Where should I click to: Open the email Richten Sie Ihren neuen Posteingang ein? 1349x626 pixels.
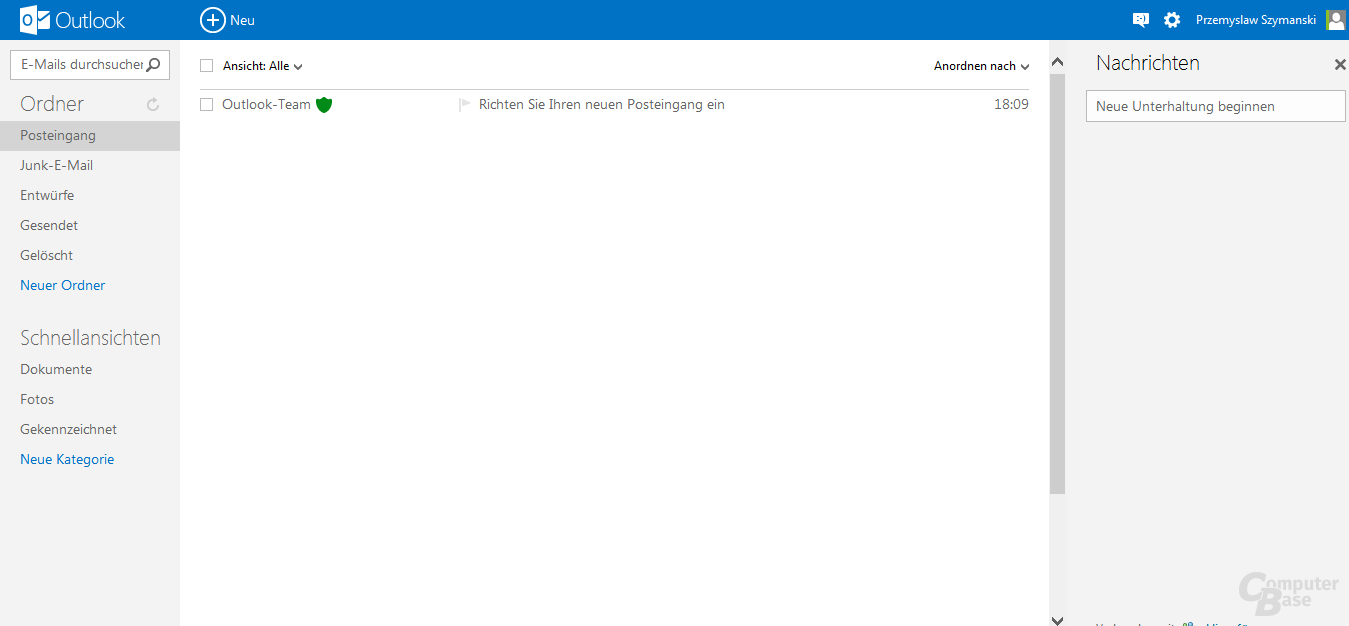pyautogui.click(x=602, y=105)
